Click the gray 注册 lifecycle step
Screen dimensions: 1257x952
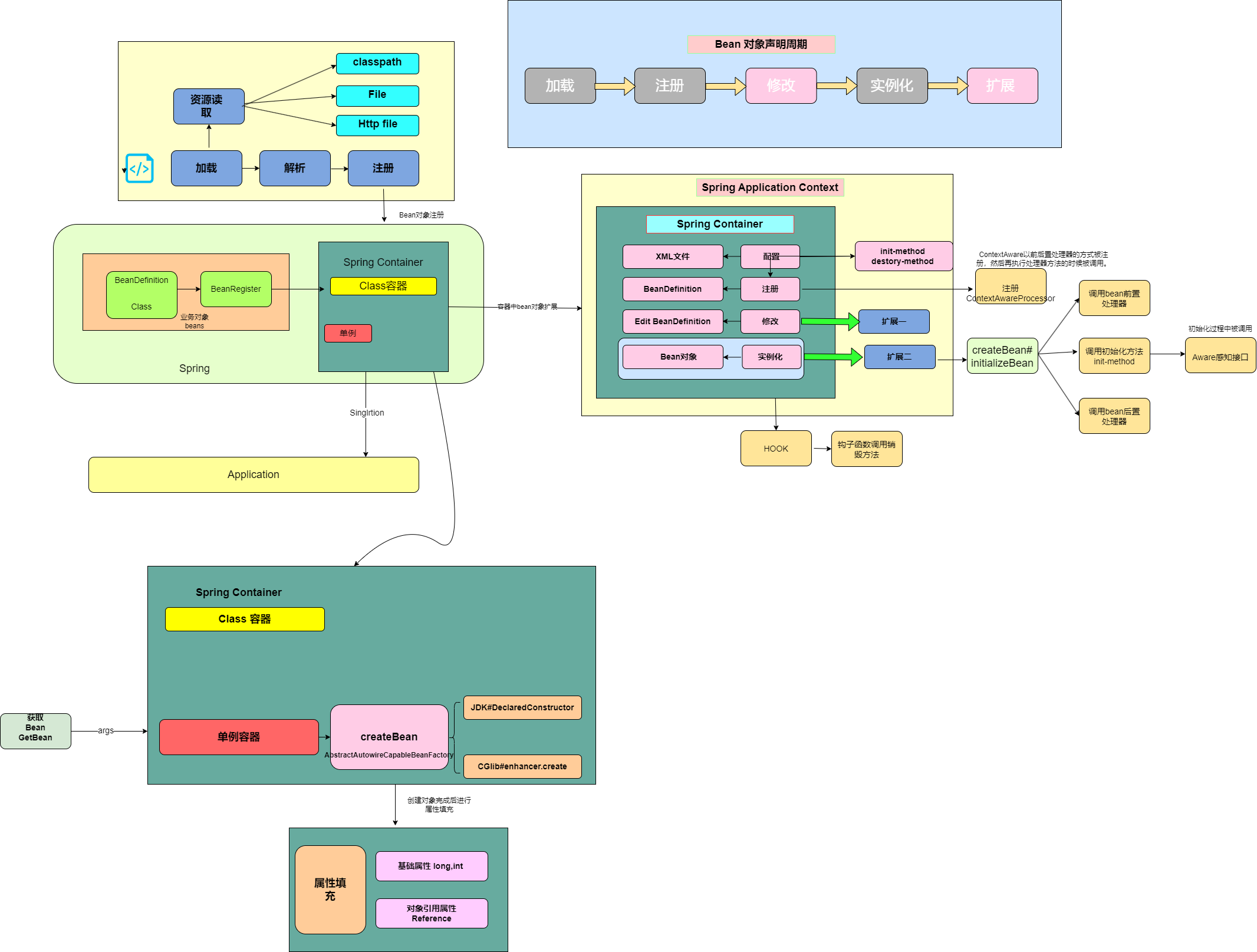click(x=670, y=85)
